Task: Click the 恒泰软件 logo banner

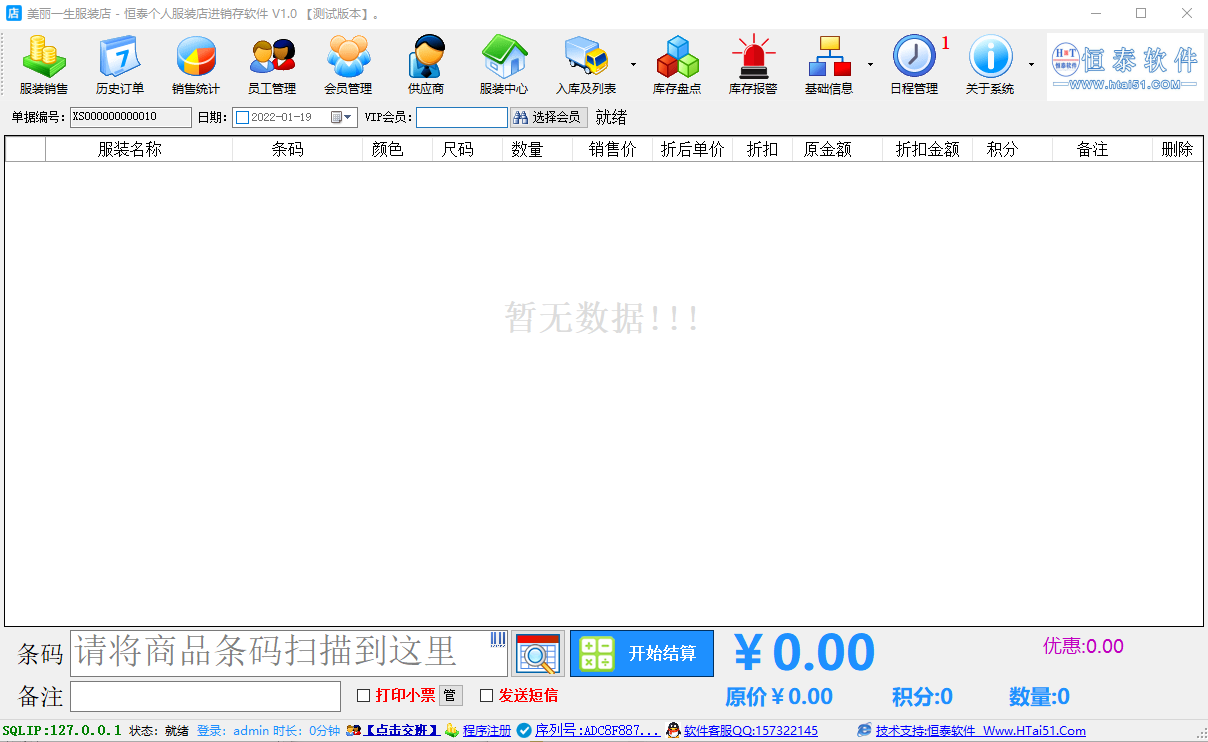Action: (x=1125, y=67)
